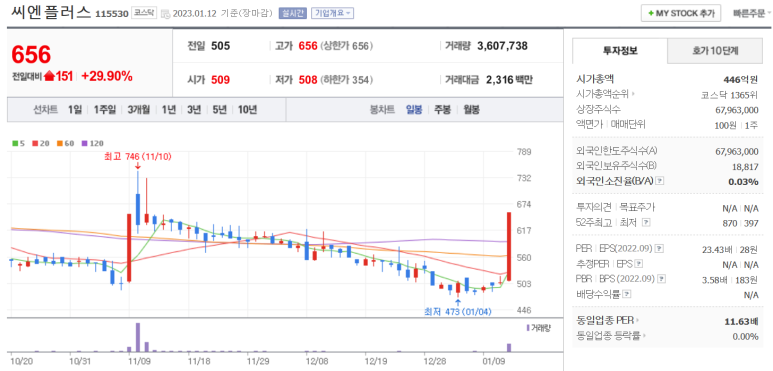Click the 23.43배 | 28원 value
The height and width of the screenshot is (371, 773).
point(730,249)
